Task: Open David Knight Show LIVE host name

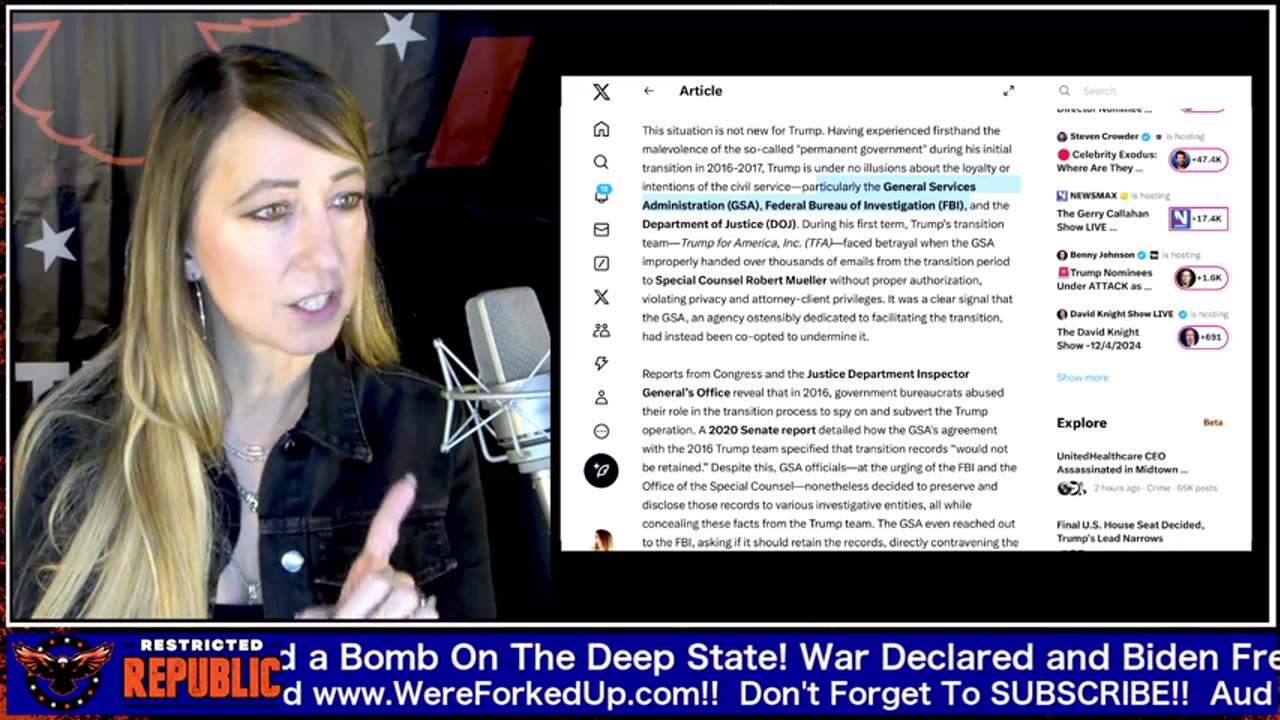Action: [1122, 314]
